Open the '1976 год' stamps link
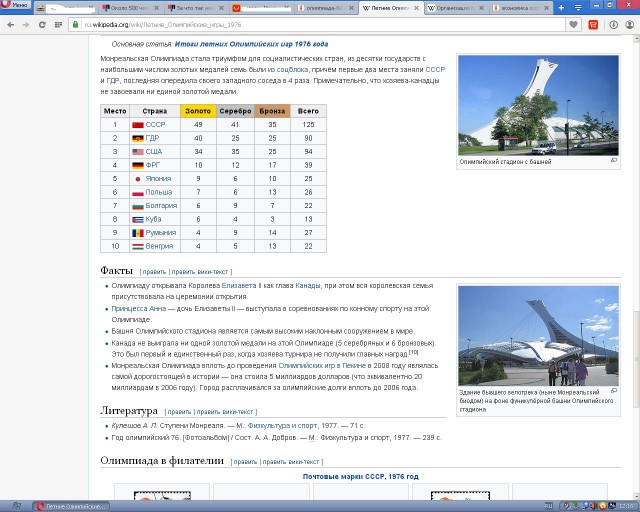Viewport: 640px width, 512px height. coord(403,476)
